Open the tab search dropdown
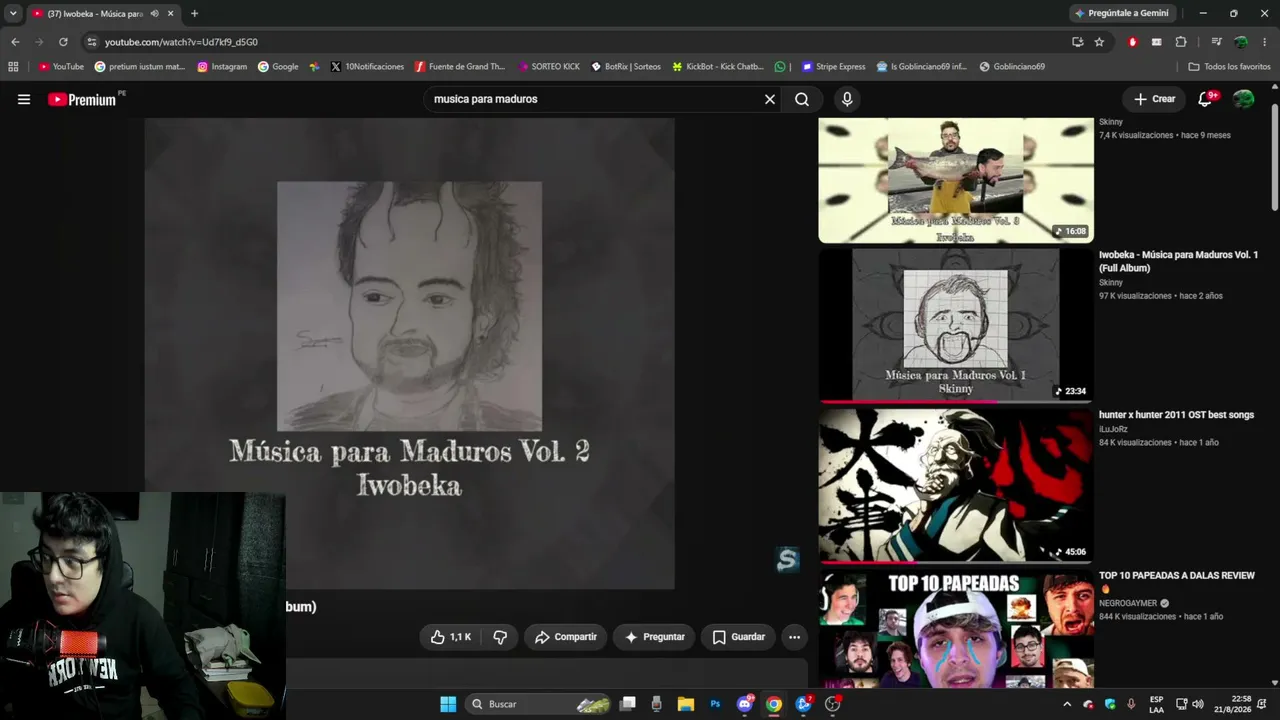Image resolution: width=1280 pixels, height=720 pixels. coord(13,13)
